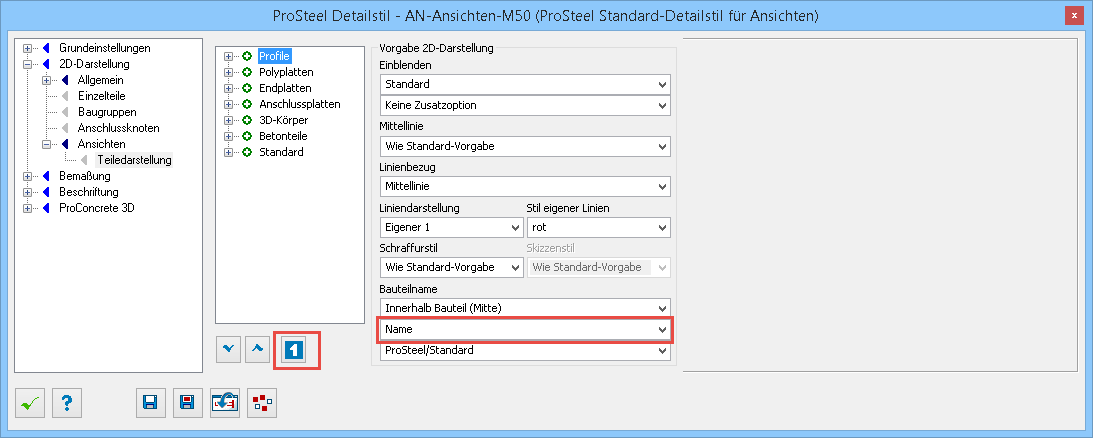Click the red and white squares icon button
The image size is (1093, 438).
(263, 402)
